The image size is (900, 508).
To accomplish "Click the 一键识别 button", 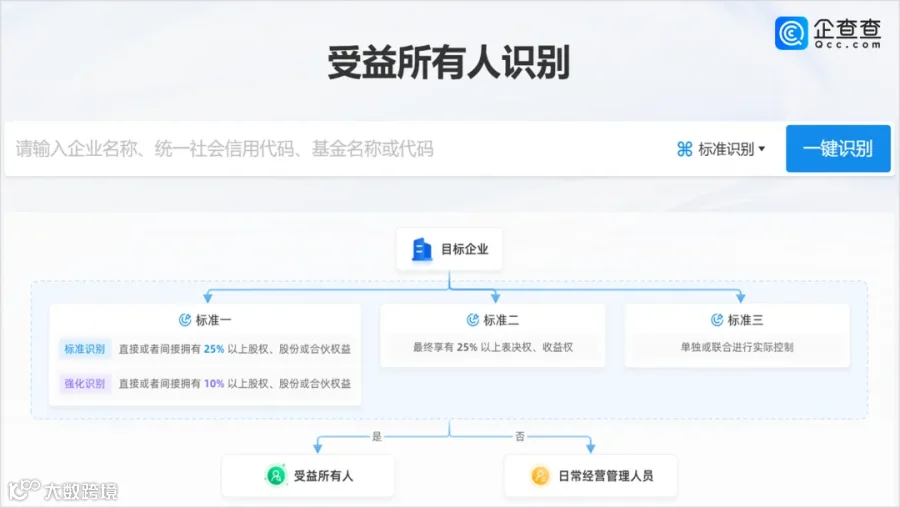I will click(838, 149).
